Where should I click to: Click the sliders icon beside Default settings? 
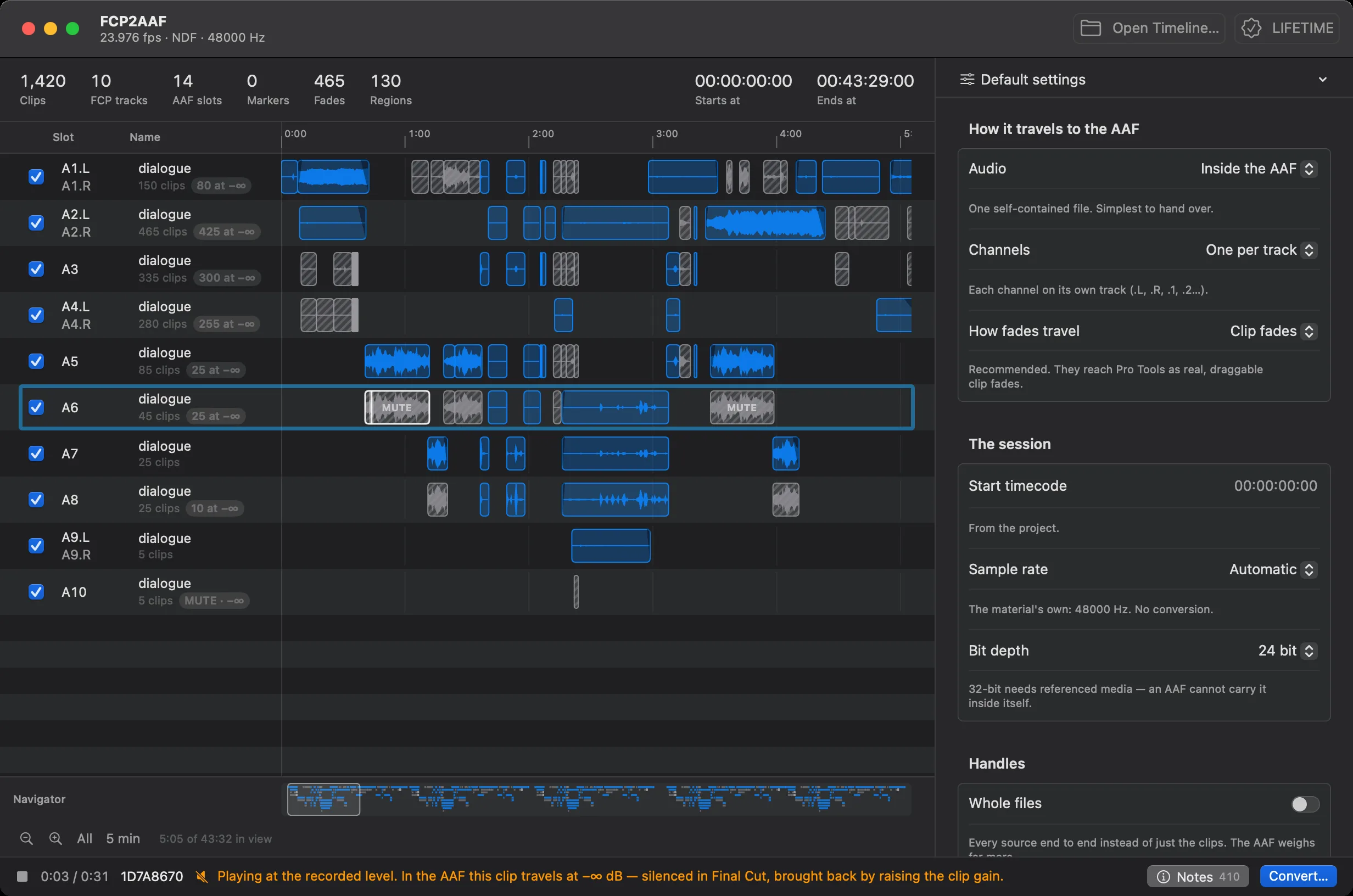point(967,80)
